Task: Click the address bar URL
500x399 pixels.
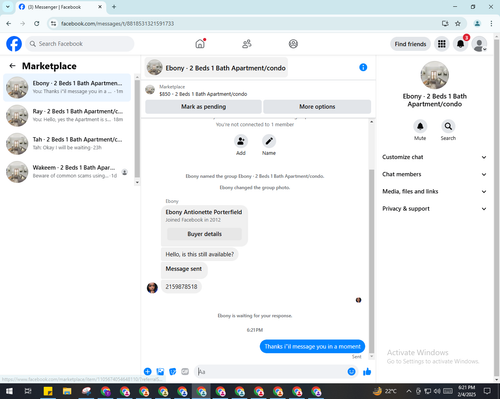Action: (x=117, y=24)
